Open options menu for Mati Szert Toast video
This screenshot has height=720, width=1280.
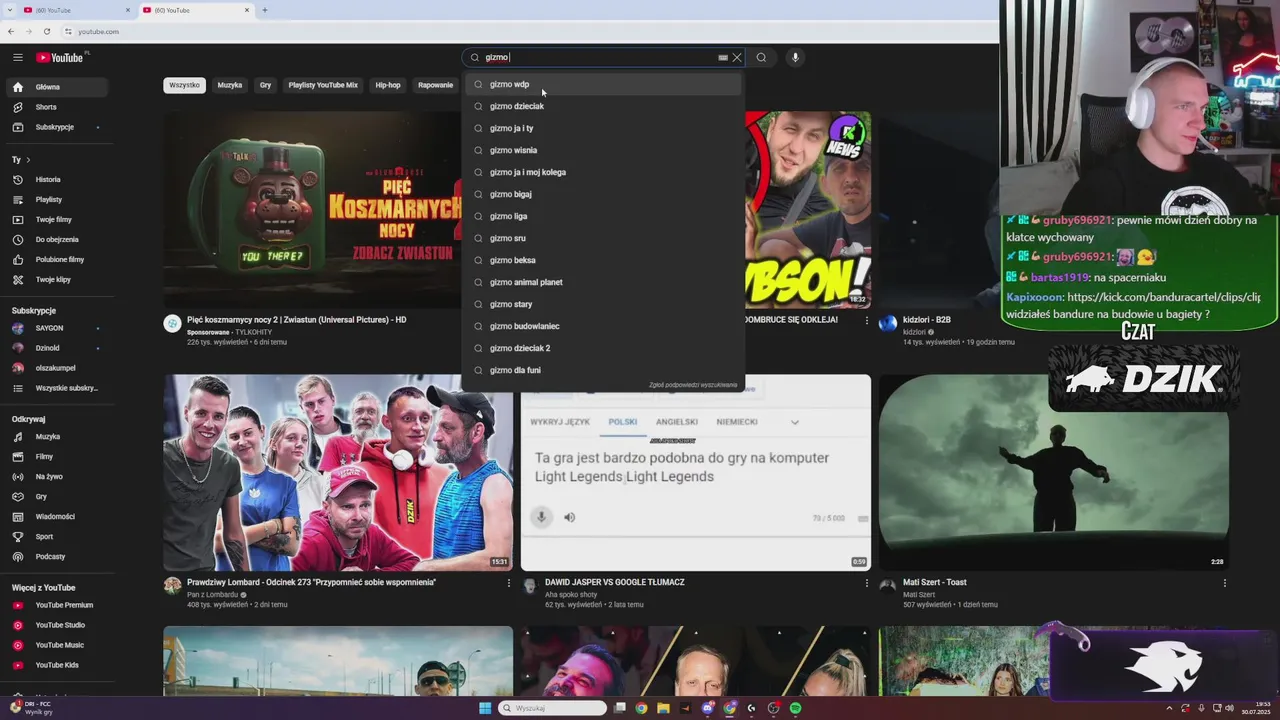tap(1224, 583)
